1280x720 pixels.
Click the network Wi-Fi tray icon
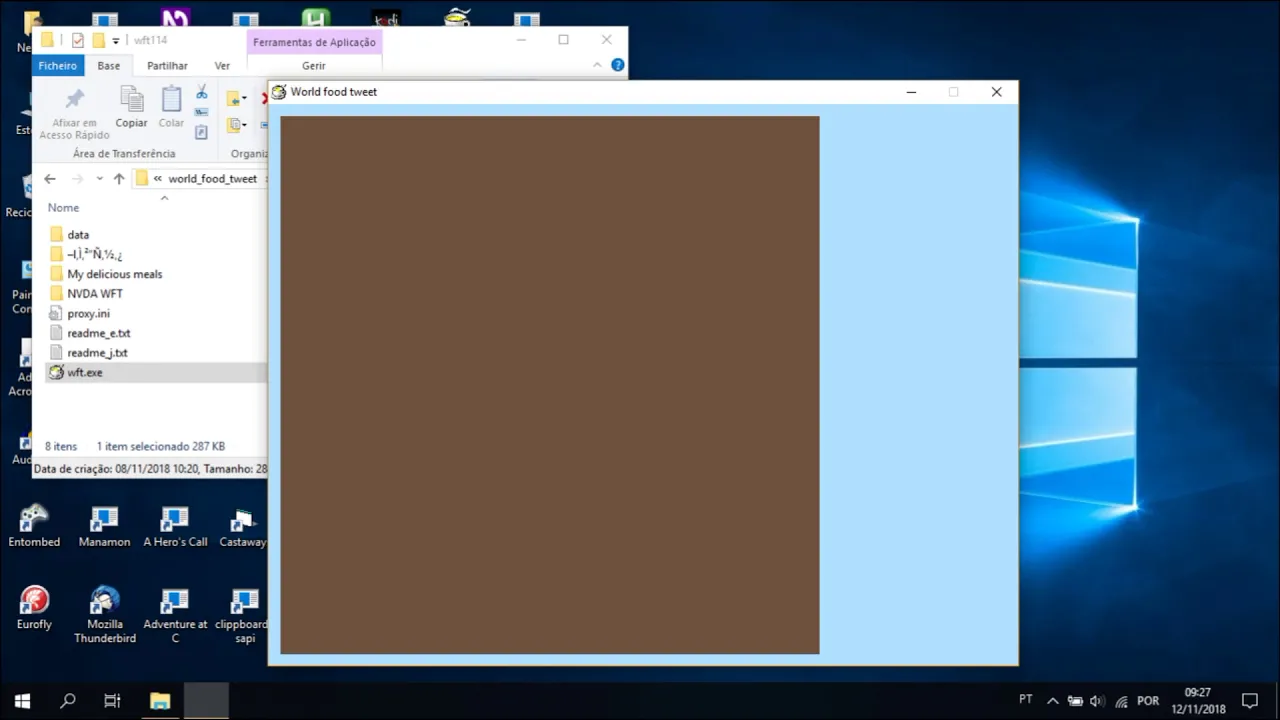[x=1121, y=701]
